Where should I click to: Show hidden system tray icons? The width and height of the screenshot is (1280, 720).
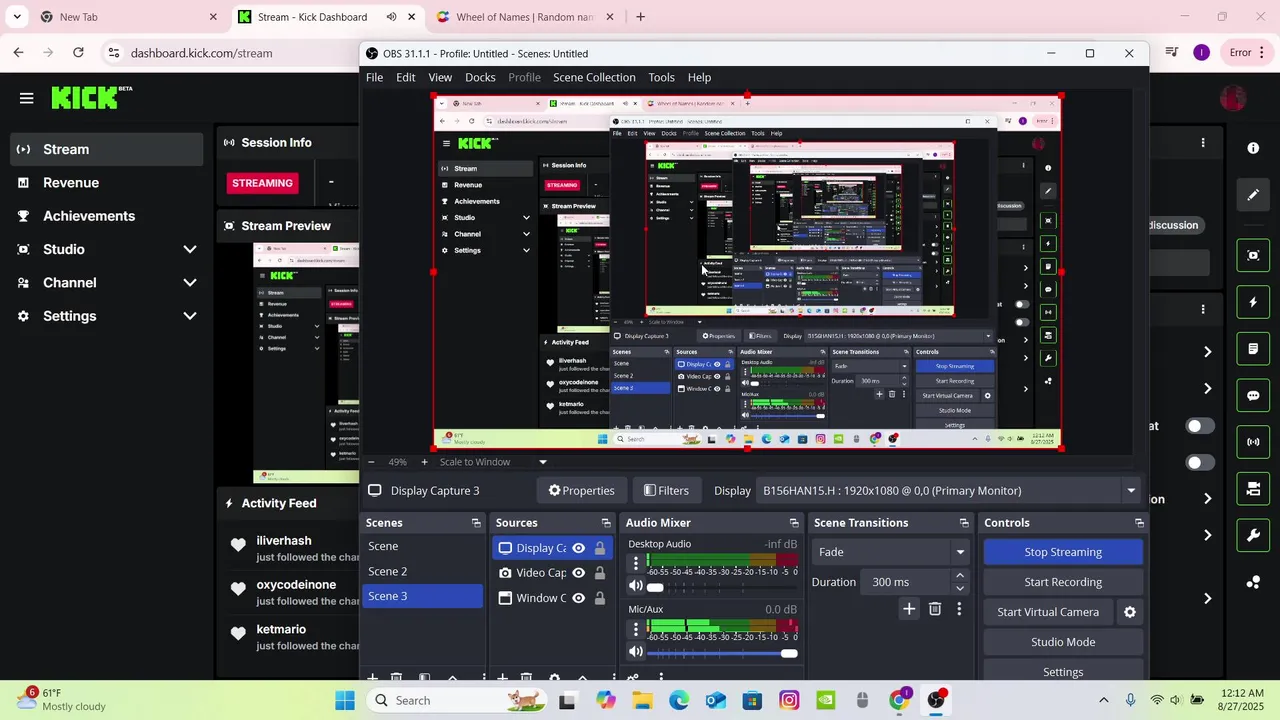coord(1104,700)
